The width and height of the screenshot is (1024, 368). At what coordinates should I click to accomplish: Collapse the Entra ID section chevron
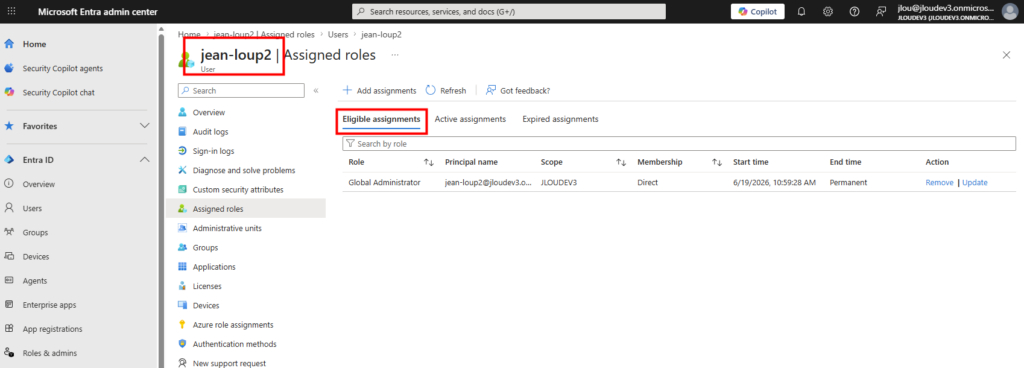click(x=145, y=160)
